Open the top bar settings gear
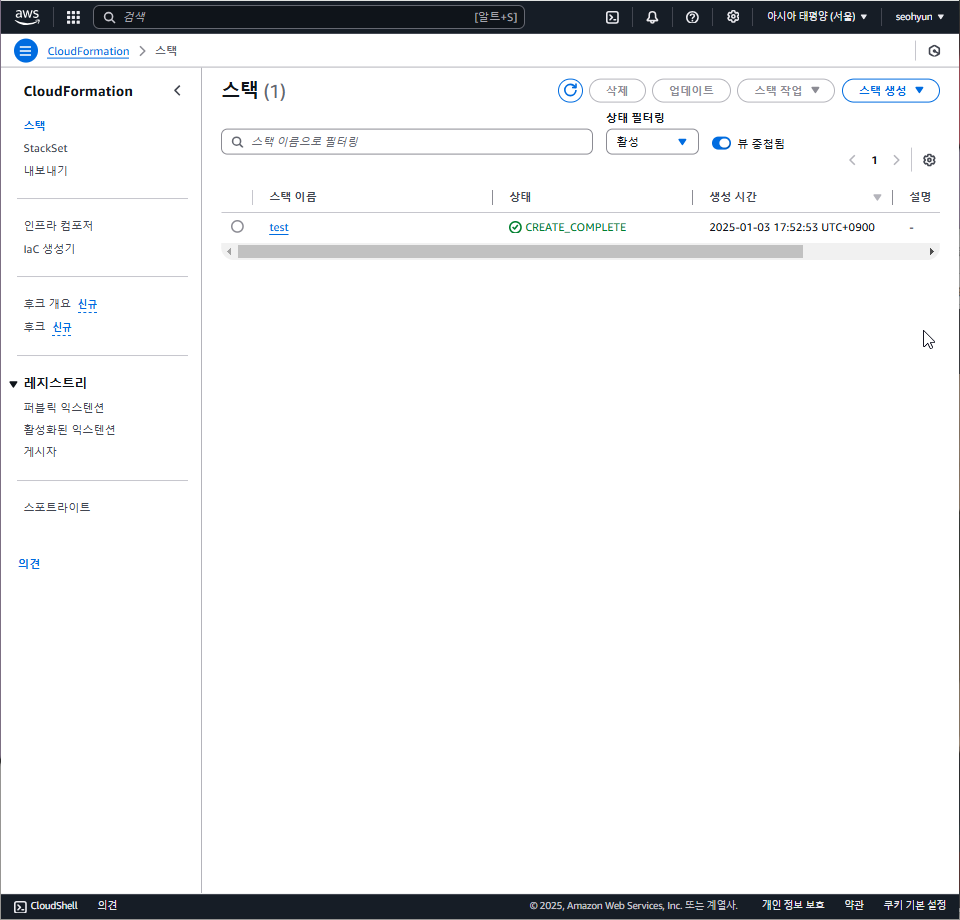This screenshot has height=920, width=960. coord(733,17)
